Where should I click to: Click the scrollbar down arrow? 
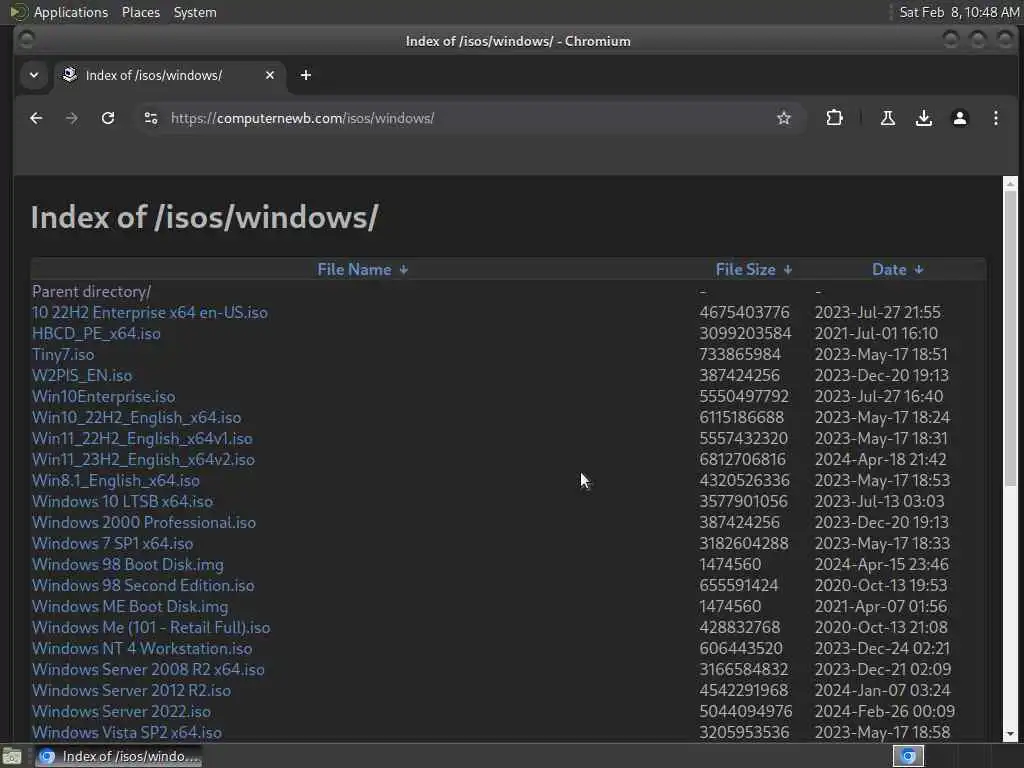[1010, 735]
